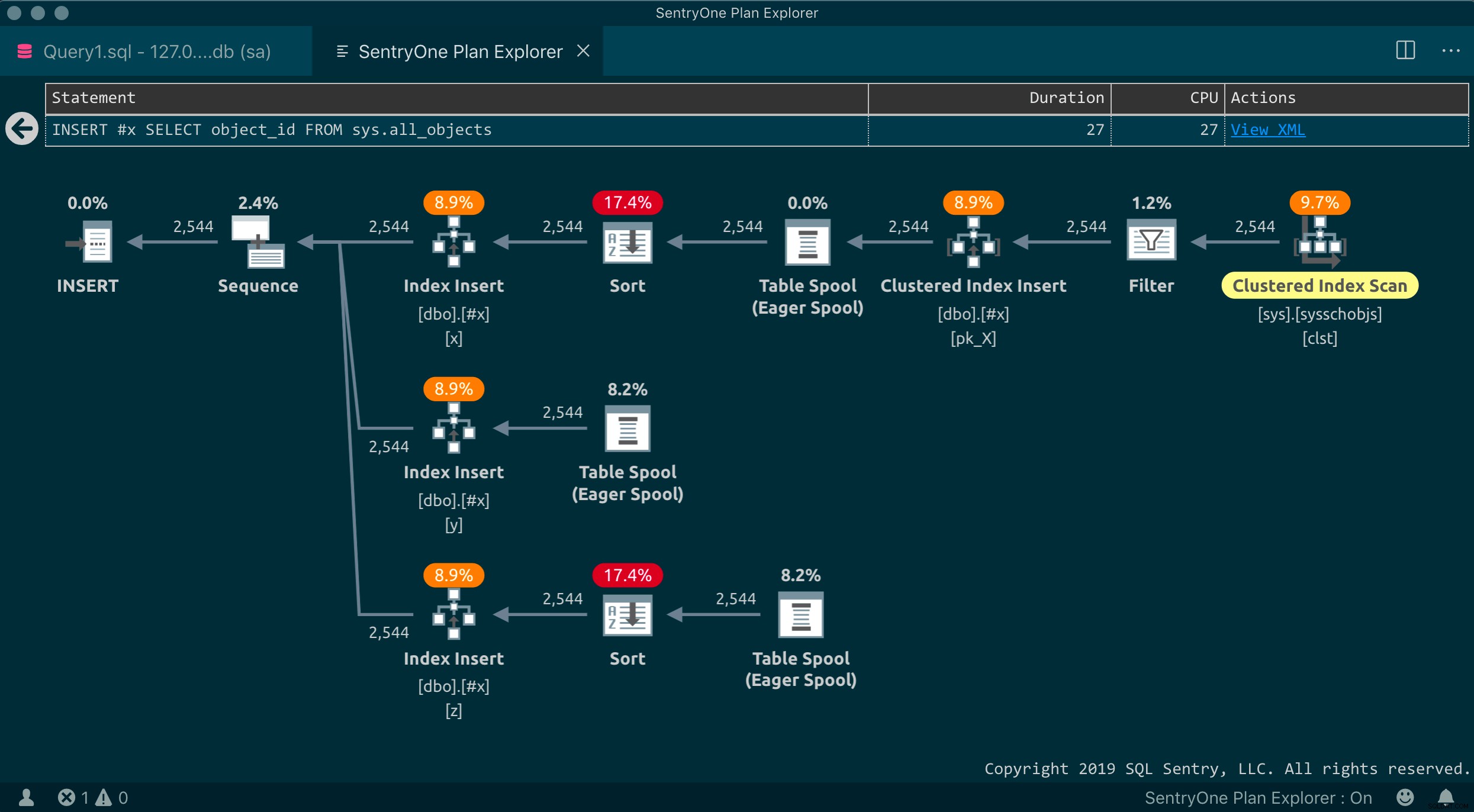Select the Sequence operator icon

click(258, 241)
